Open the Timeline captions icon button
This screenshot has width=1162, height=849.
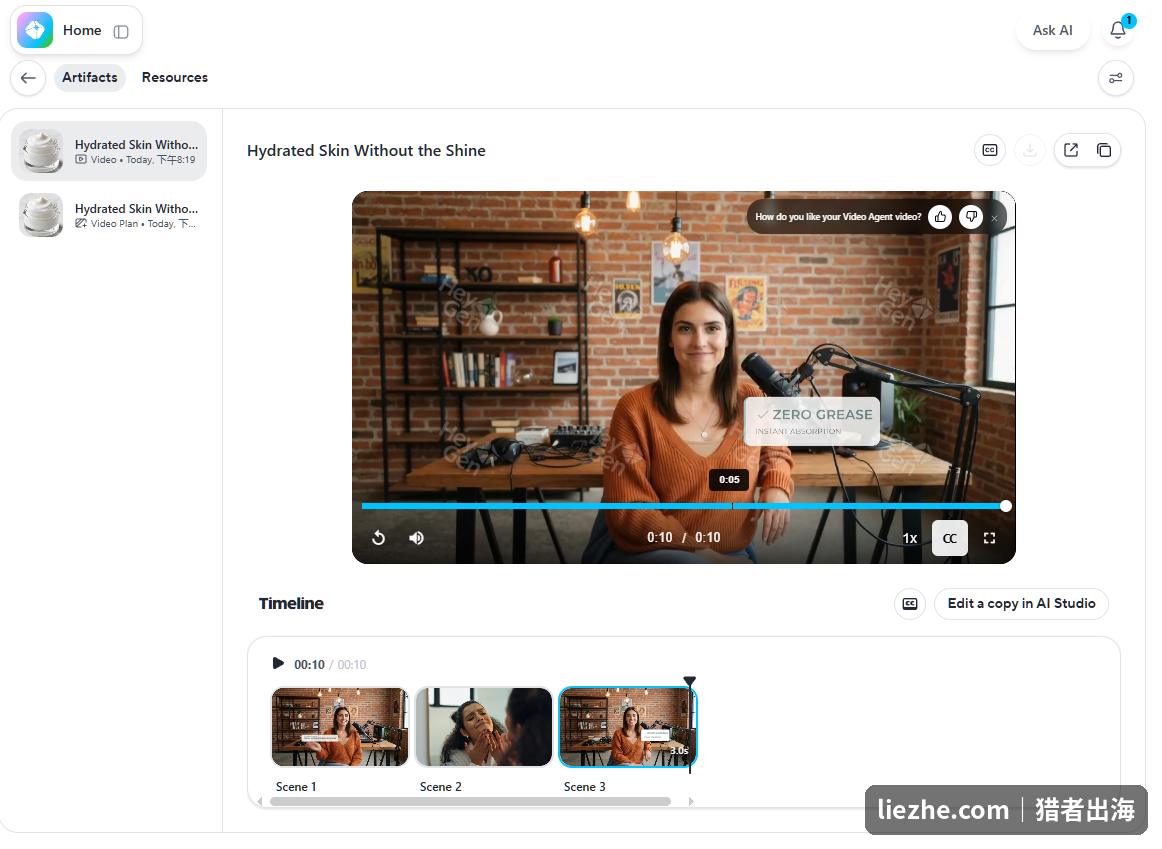click(910, 604)
